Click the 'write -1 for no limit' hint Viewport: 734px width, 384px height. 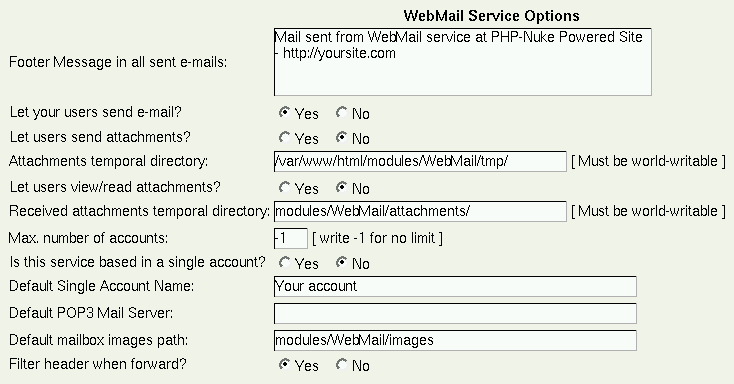pos(377,238)
